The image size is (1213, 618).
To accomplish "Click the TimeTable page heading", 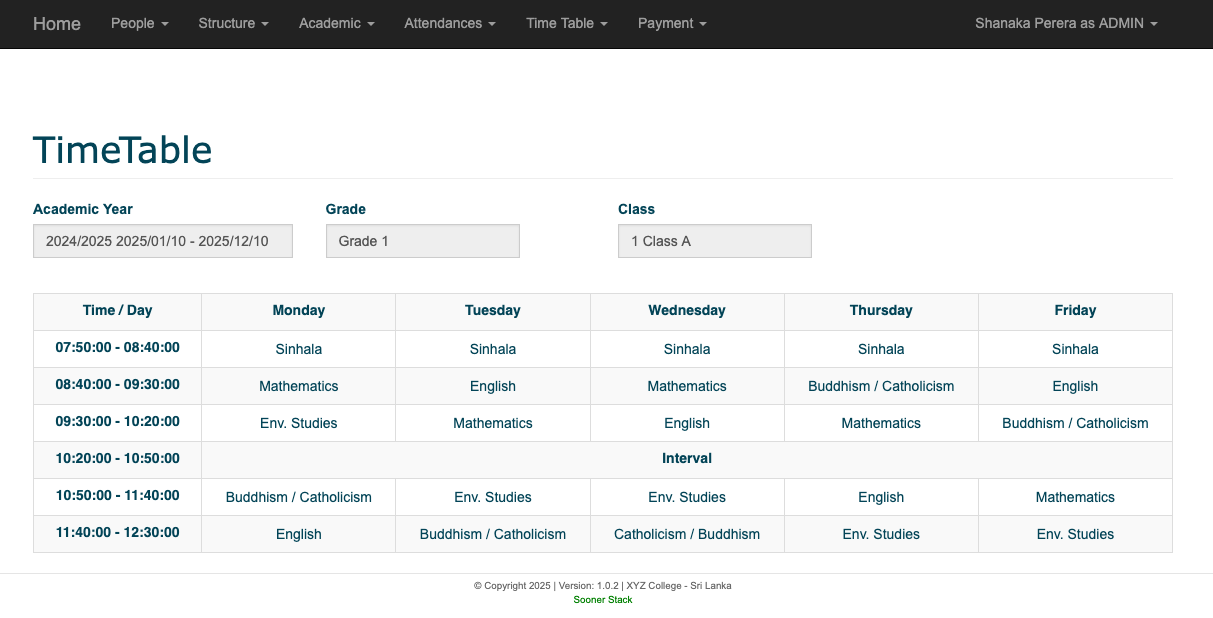I will point(123,150).
